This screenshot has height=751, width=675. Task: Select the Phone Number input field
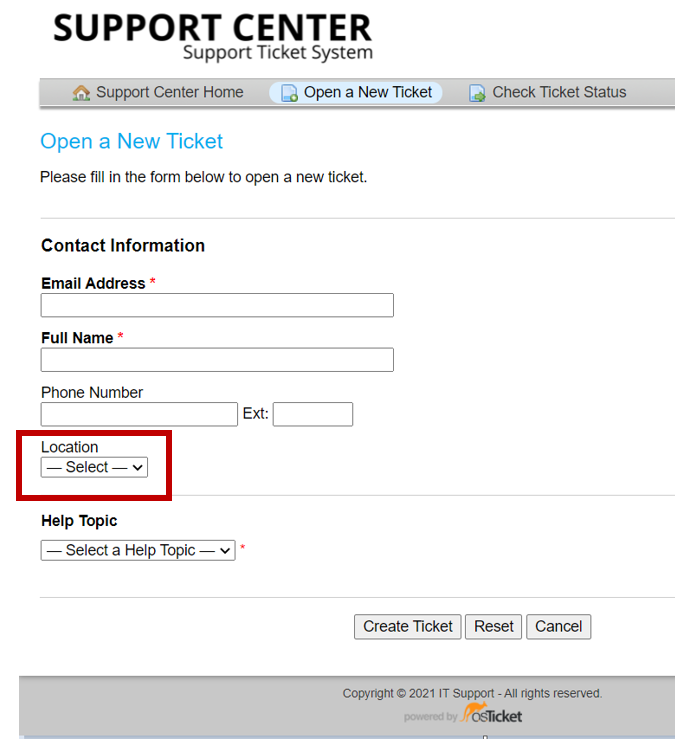(139, 414)
